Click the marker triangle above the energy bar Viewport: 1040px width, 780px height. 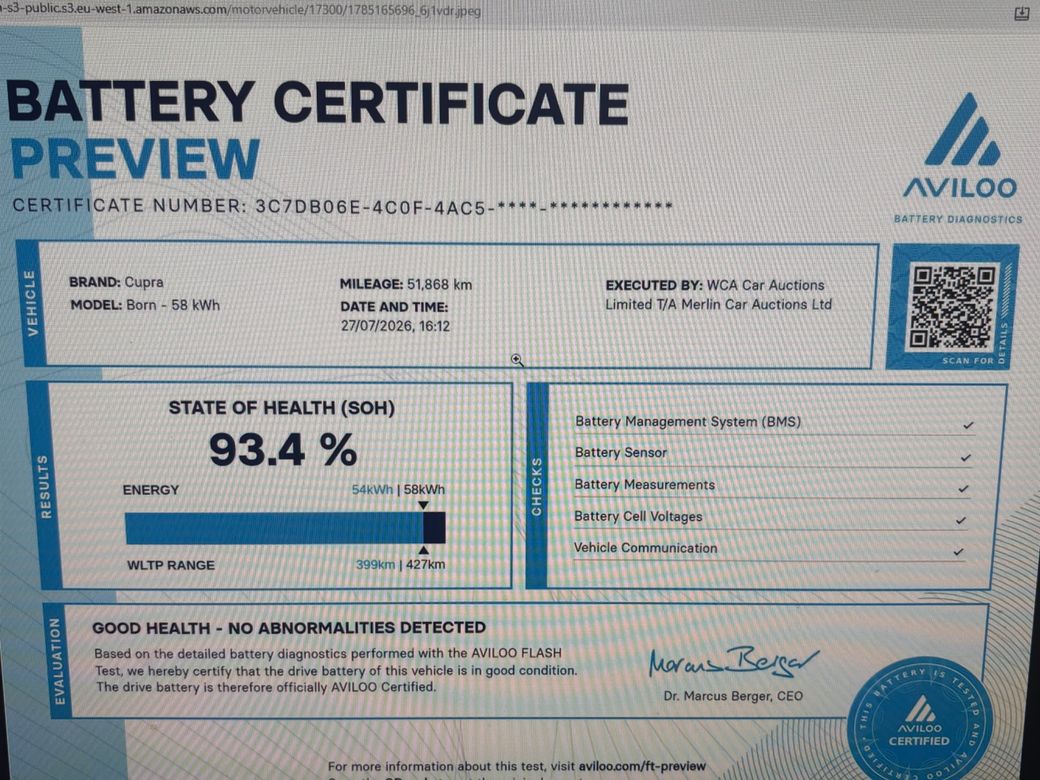pos(423,505)
